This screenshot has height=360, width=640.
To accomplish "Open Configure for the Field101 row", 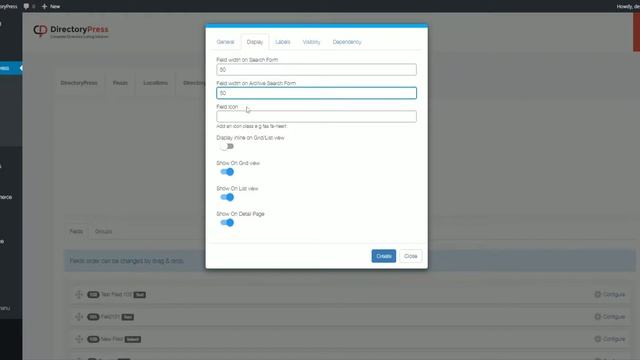I will pos(610,317).
